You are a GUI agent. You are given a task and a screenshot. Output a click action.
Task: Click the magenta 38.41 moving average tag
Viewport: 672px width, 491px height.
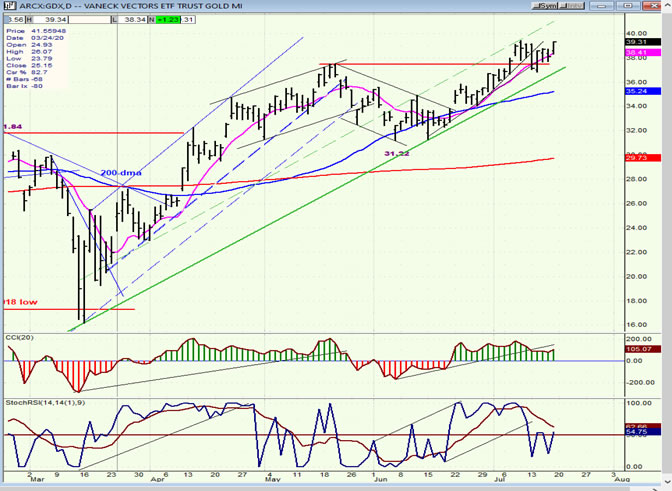pyautogui.click(x=637, y=52)
